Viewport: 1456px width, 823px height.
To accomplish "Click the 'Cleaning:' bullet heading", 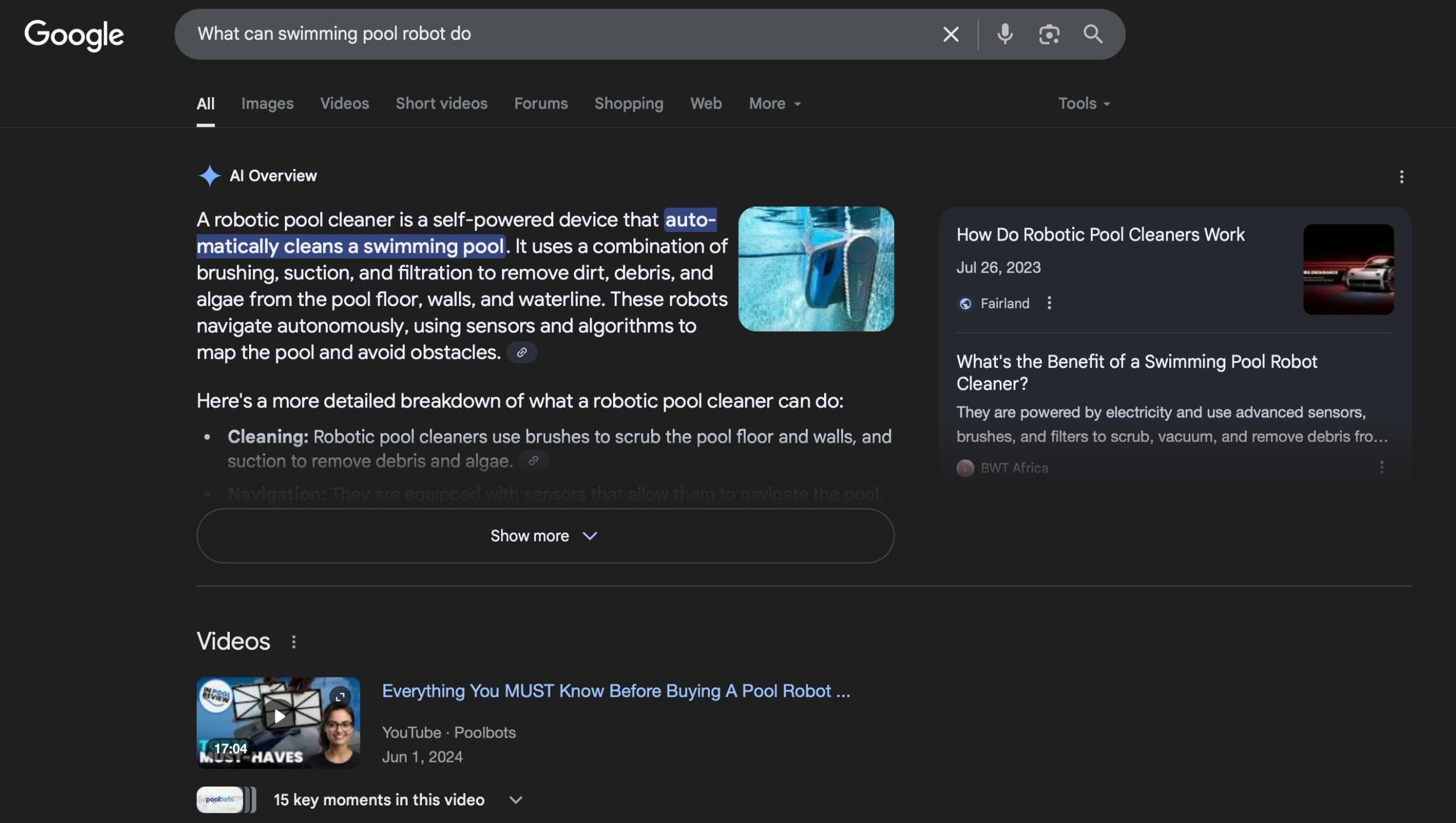I will (x=268, y=437).
